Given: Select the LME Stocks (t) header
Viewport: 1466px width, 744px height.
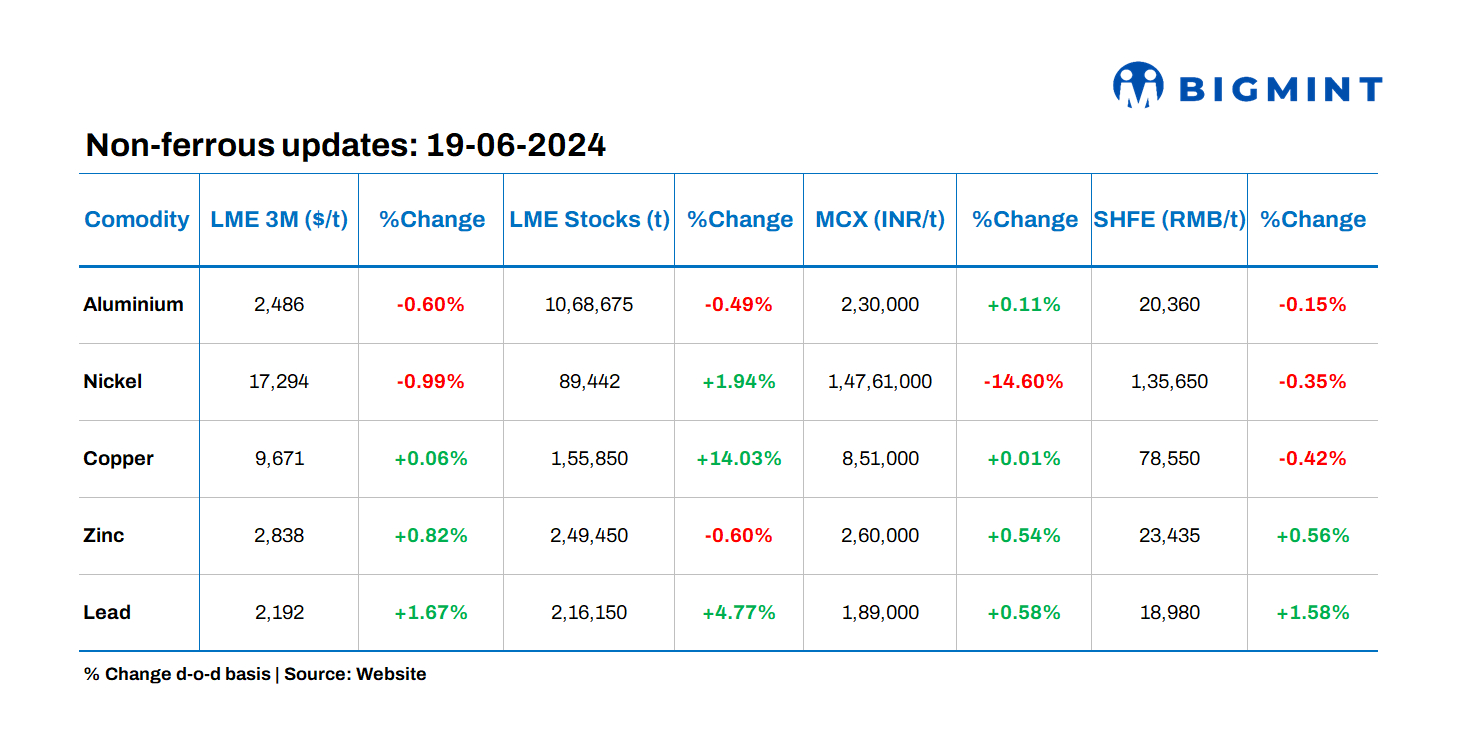Looking at the screenshot, I should pyautogui.click(x=589, y=220).
